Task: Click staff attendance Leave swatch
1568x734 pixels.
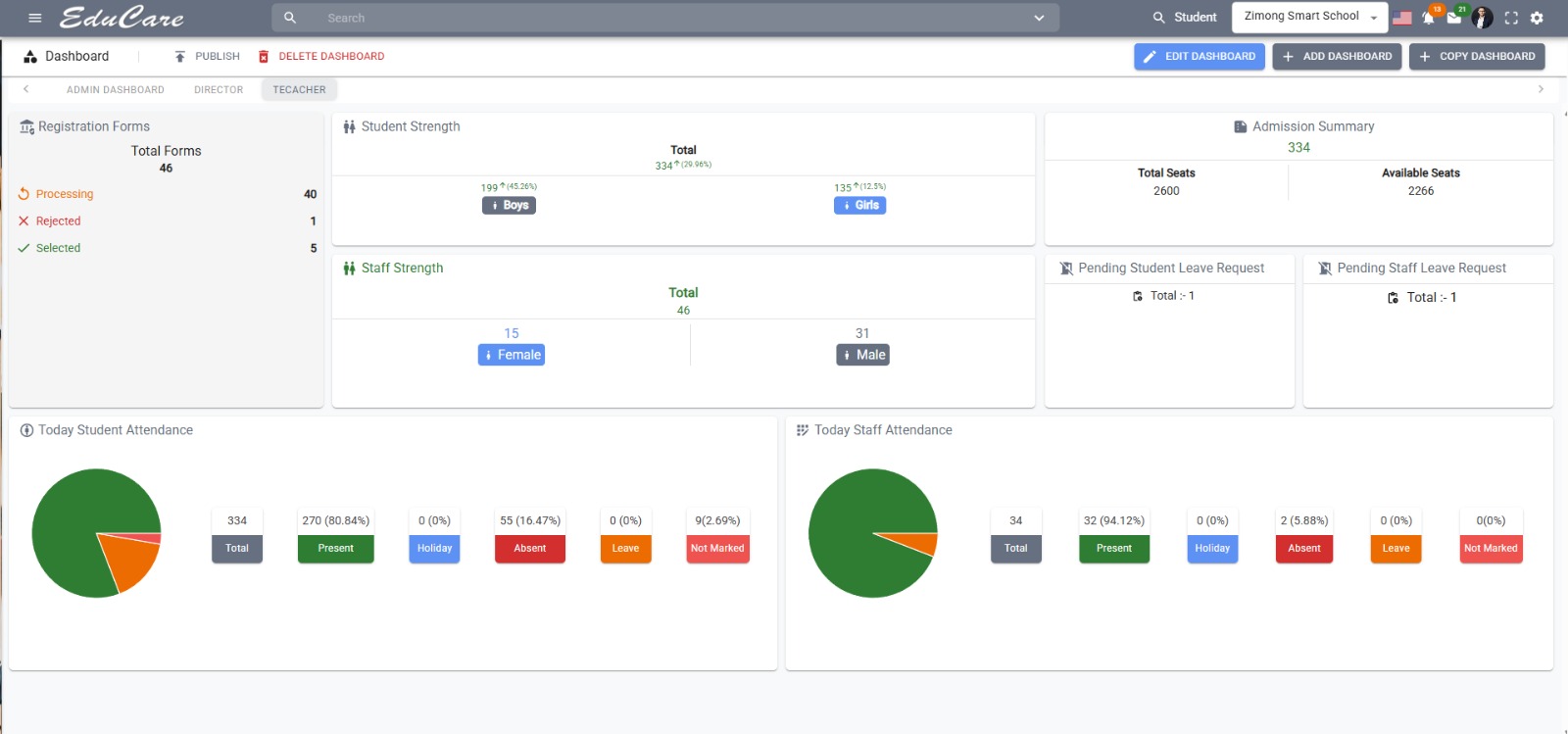Action: (1396, 549)
